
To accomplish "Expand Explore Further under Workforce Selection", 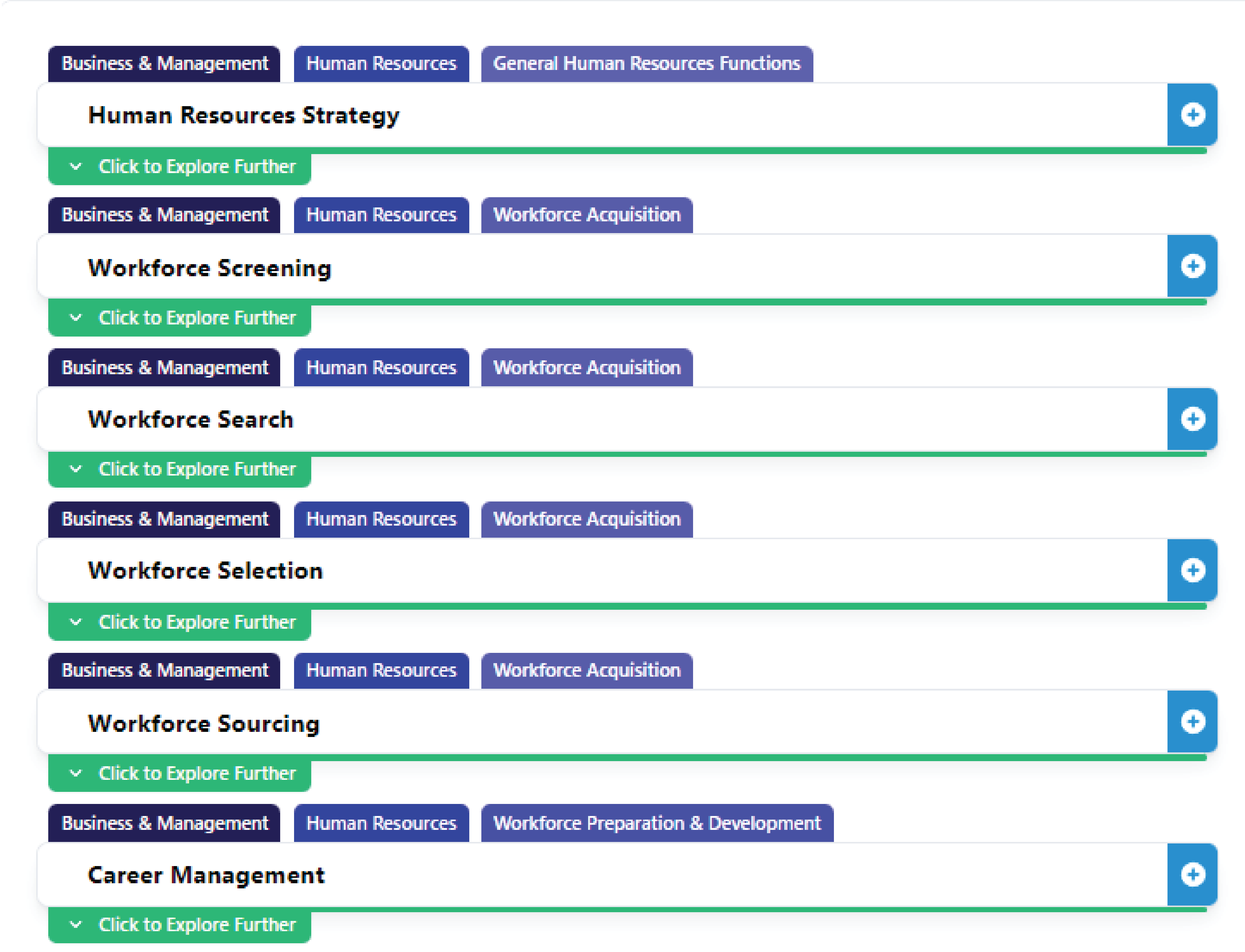I will 180,623.
